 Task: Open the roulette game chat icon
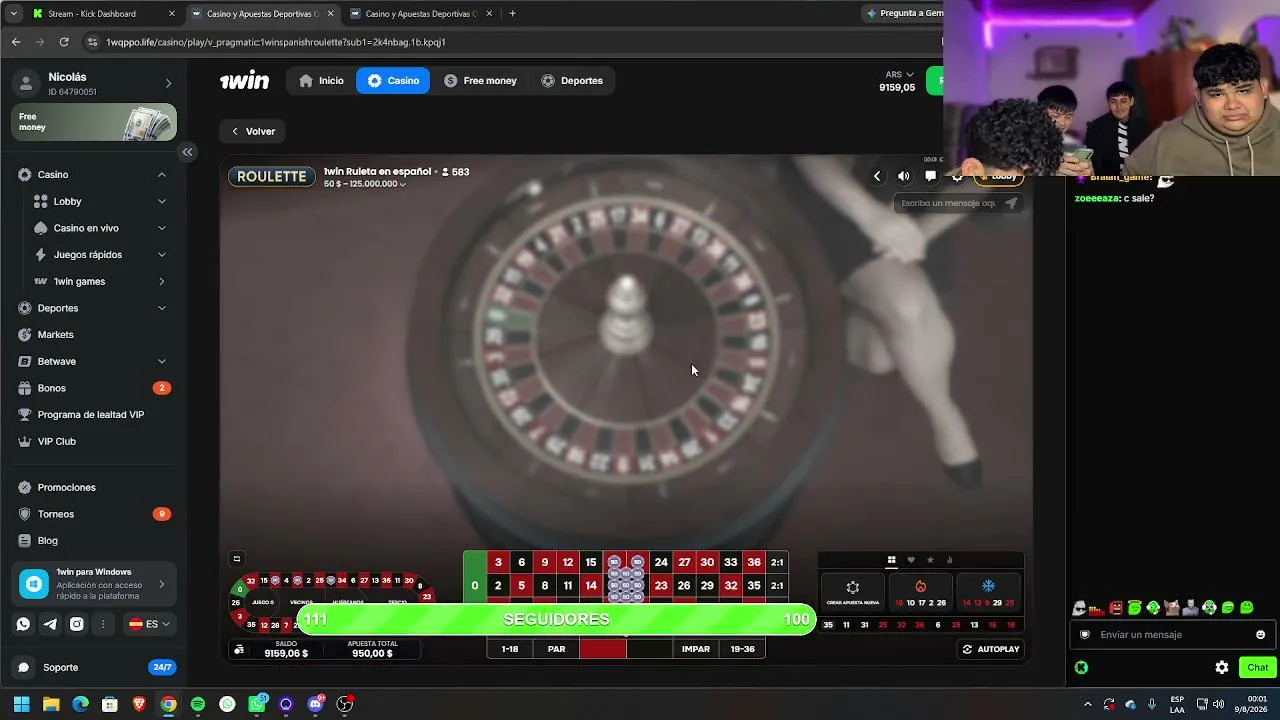(930, 176)
